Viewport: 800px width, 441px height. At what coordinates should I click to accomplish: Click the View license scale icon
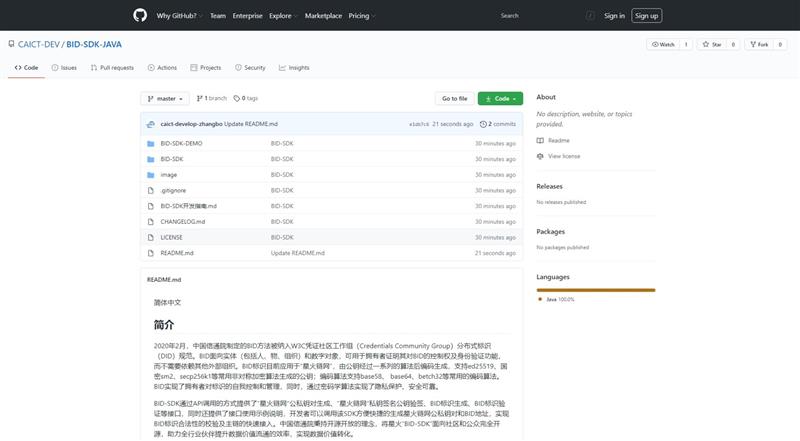point(540,156)
